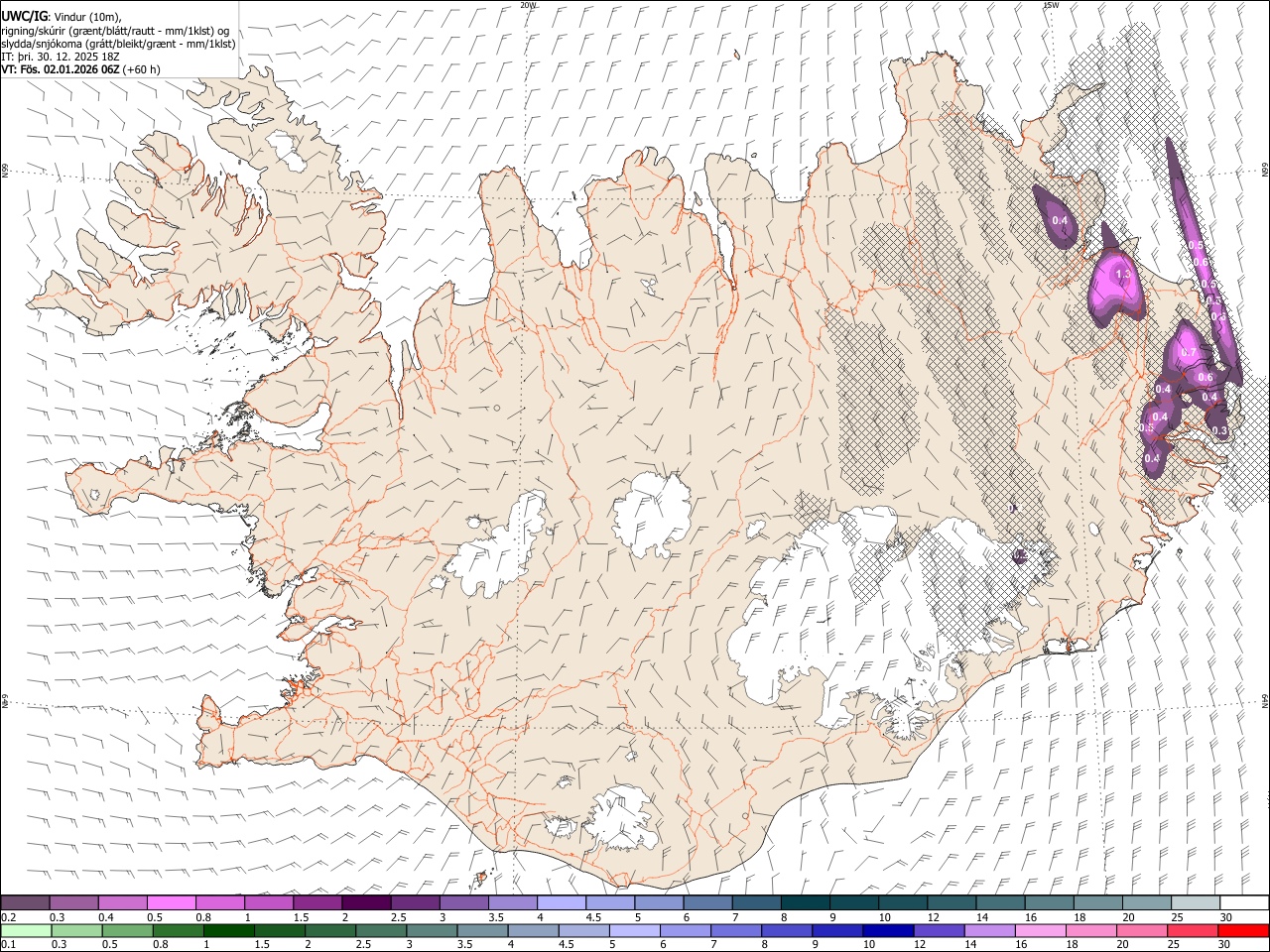Click the Drangajökull glacier in the Westfjords
The image size is (1270, 952).
point(288,149)
